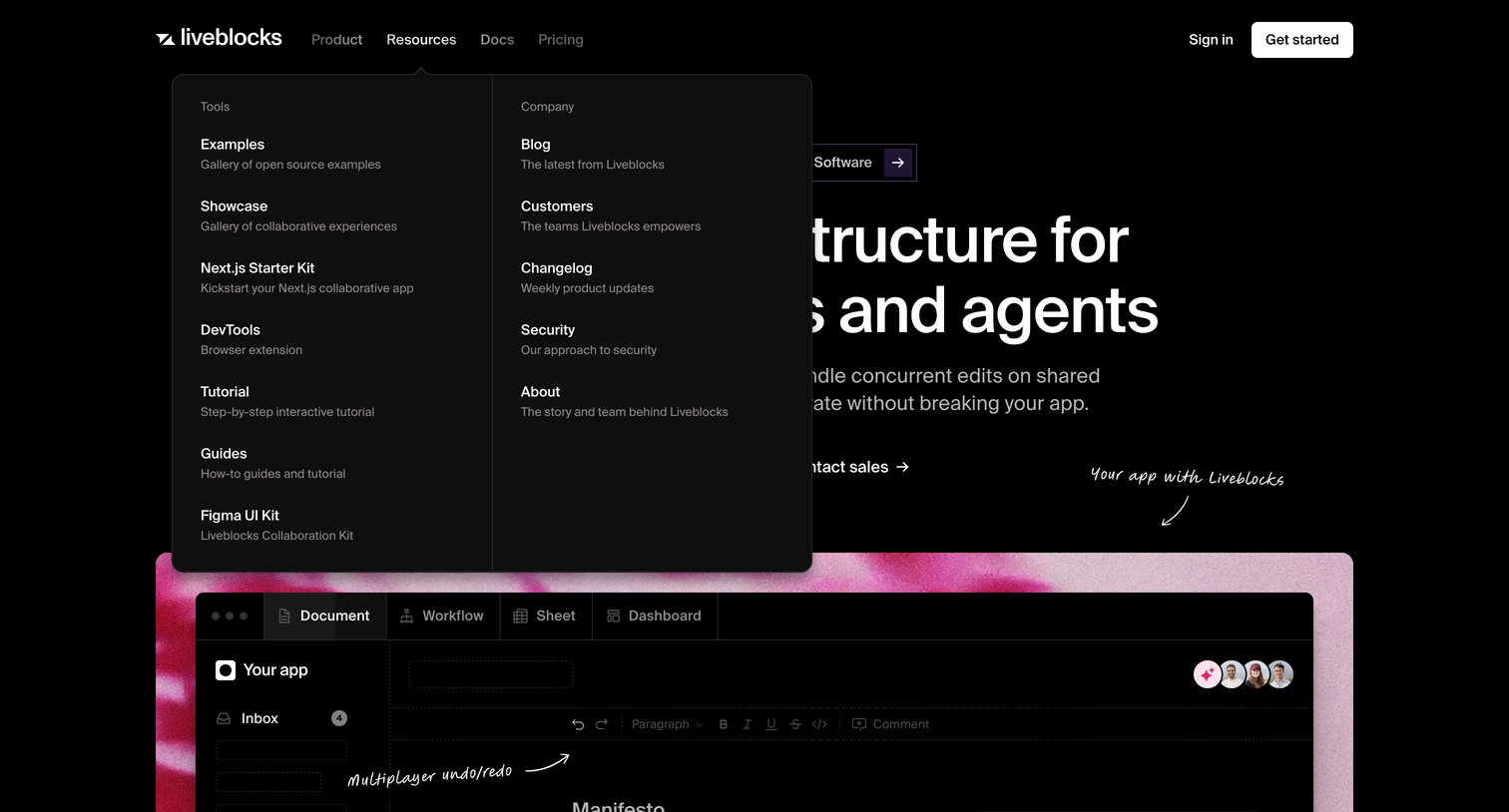This screenshot has width=1509, height=812.
Task: Click the 'Your app' sidebar title
Action: [275, 670]
